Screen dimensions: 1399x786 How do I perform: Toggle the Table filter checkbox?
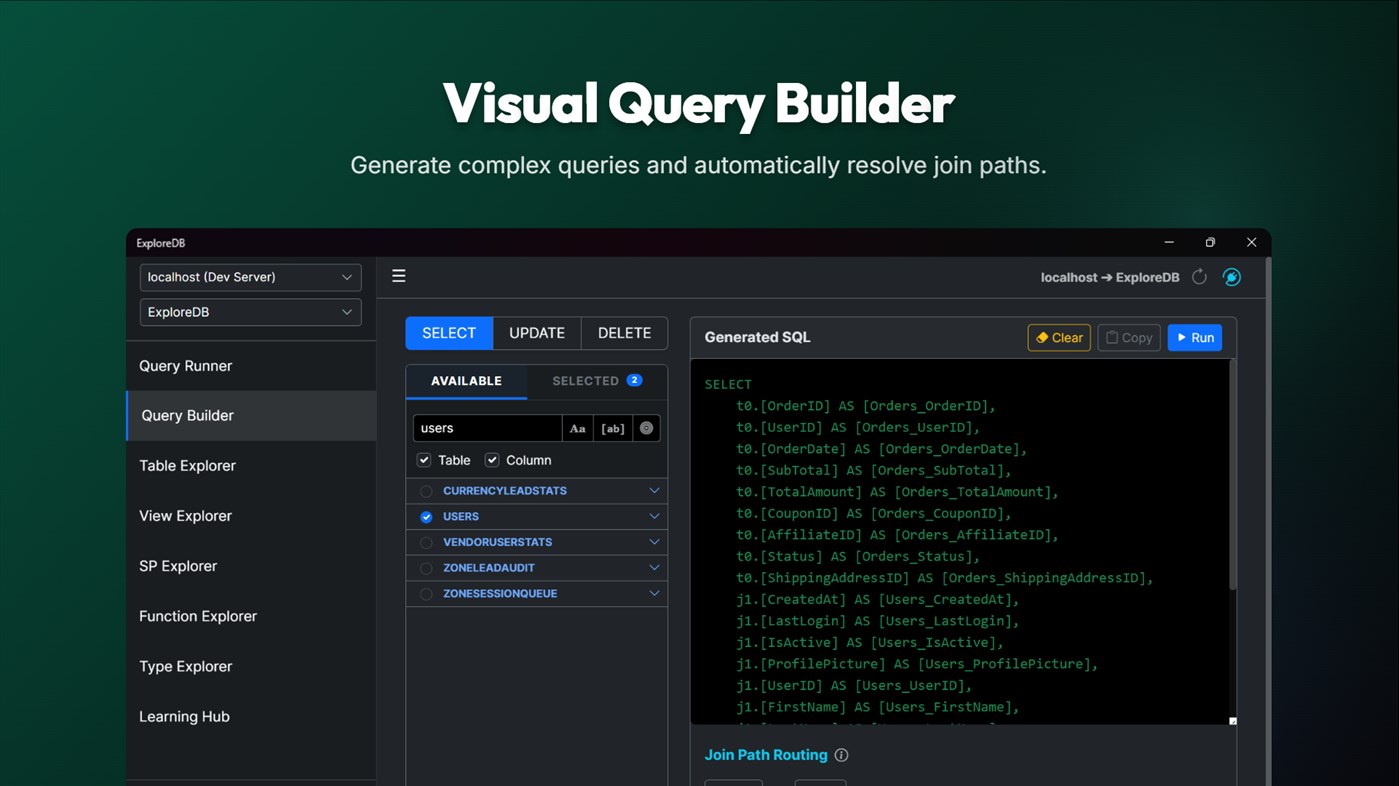[424, 460]
